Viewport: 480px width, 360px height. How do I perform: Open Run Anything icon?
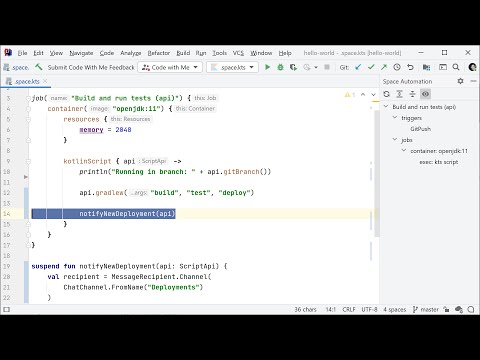tap(443, 67)
